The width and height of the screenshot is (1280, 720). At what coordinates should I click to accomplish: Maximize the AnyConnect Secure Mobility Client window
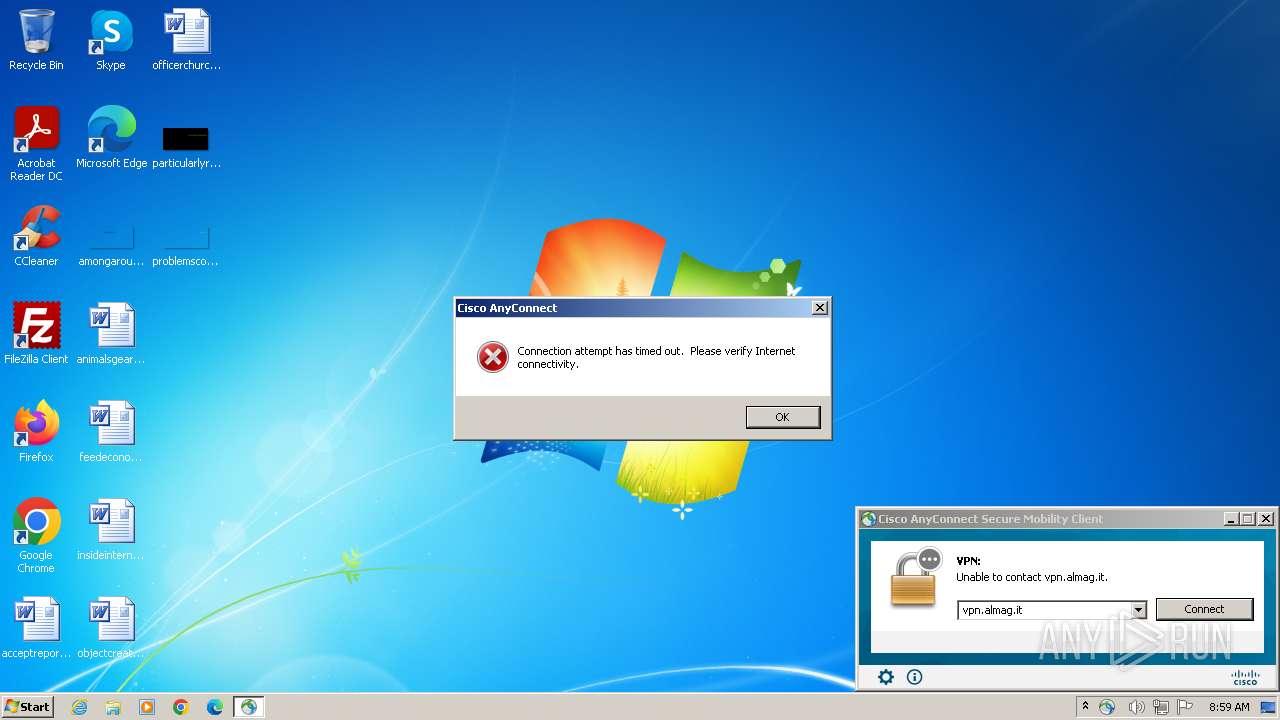(x=1247, y=519)
